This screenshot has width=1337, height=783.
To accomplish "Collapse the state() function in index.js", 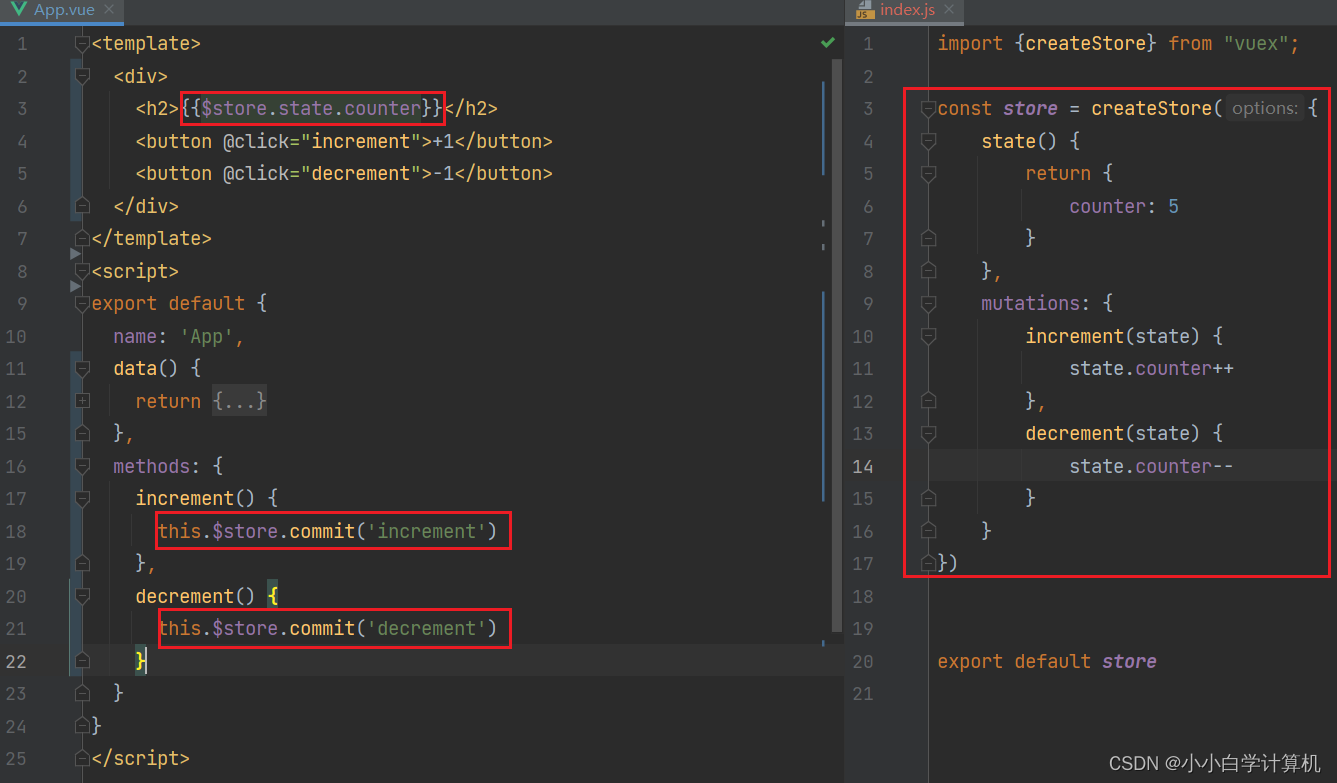I will click(928, 141).
